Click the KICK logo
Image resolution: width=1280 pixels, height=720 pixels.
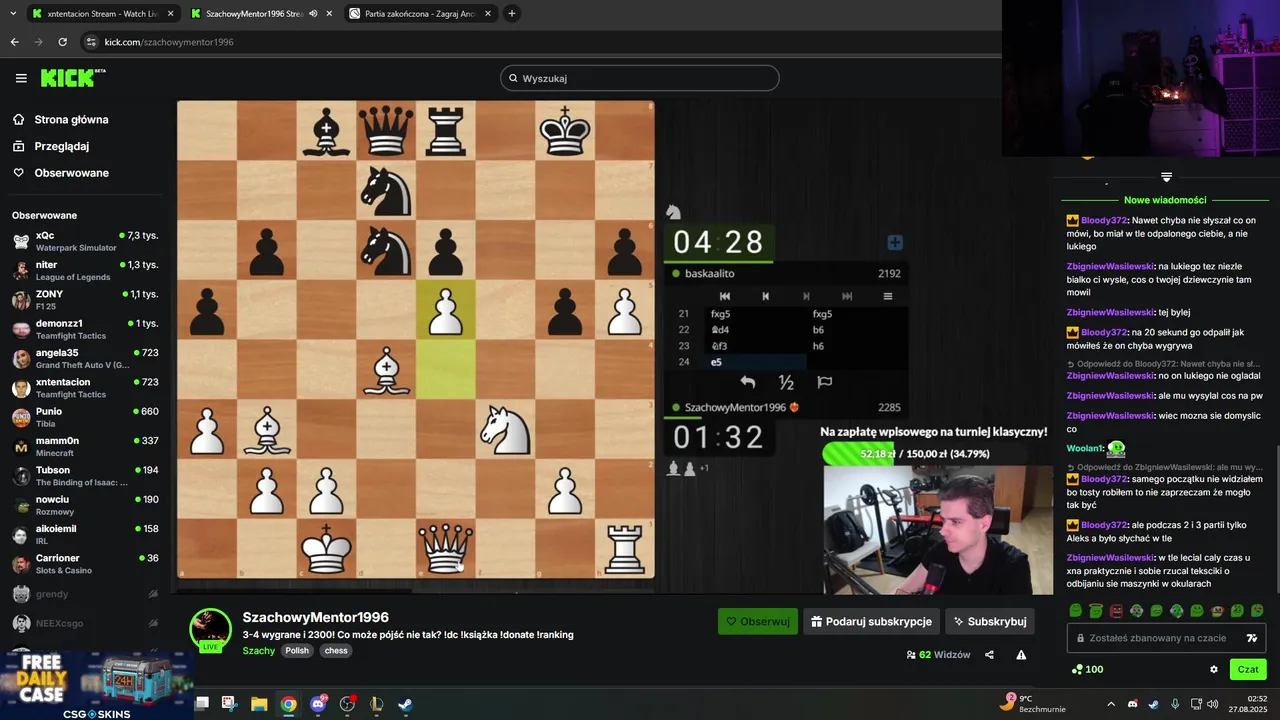72,78
